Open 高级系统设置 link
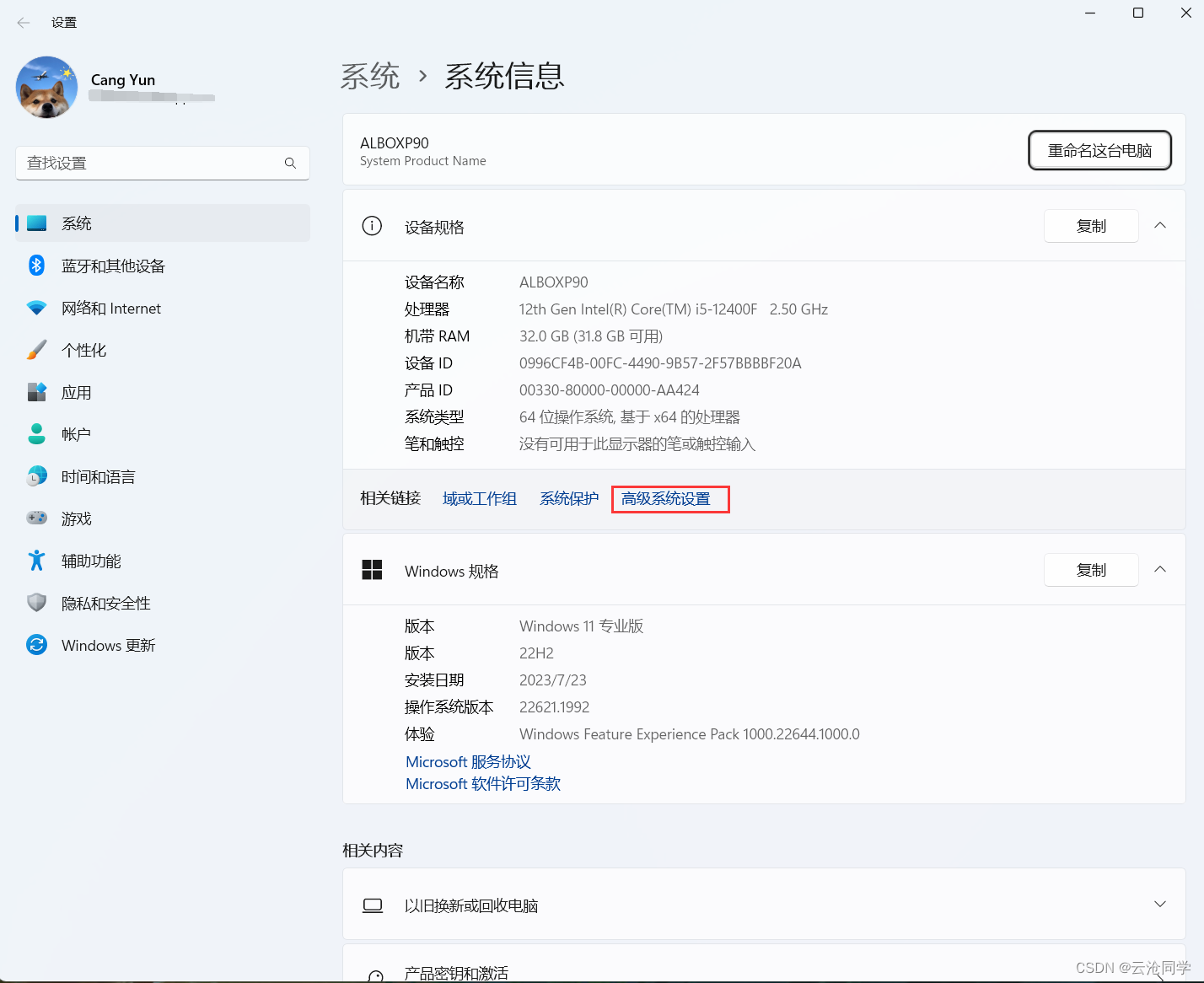The width and height of the screenshot is (1204, 983). click(666, 499)
